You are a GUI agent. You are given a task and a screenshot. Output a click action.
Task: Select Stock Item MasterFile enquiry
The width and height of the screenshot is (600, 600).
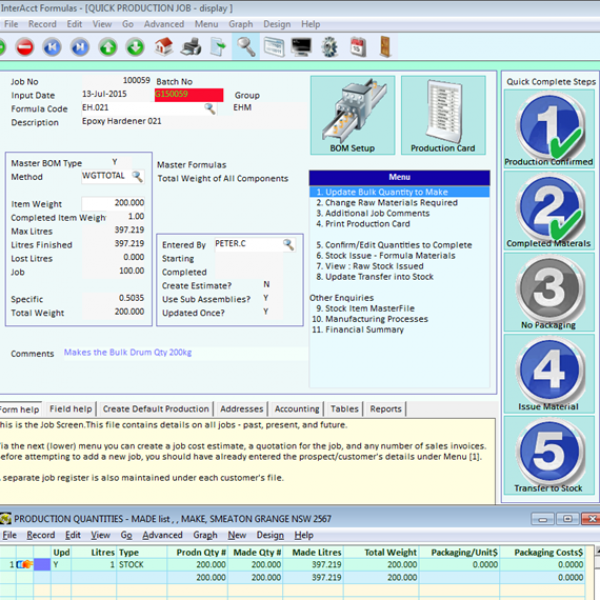365,308
